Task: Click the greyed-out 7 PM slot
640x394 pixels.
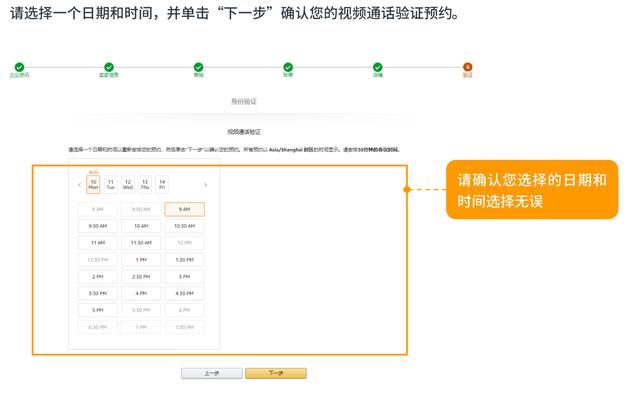Action: [x=141, y=327]
